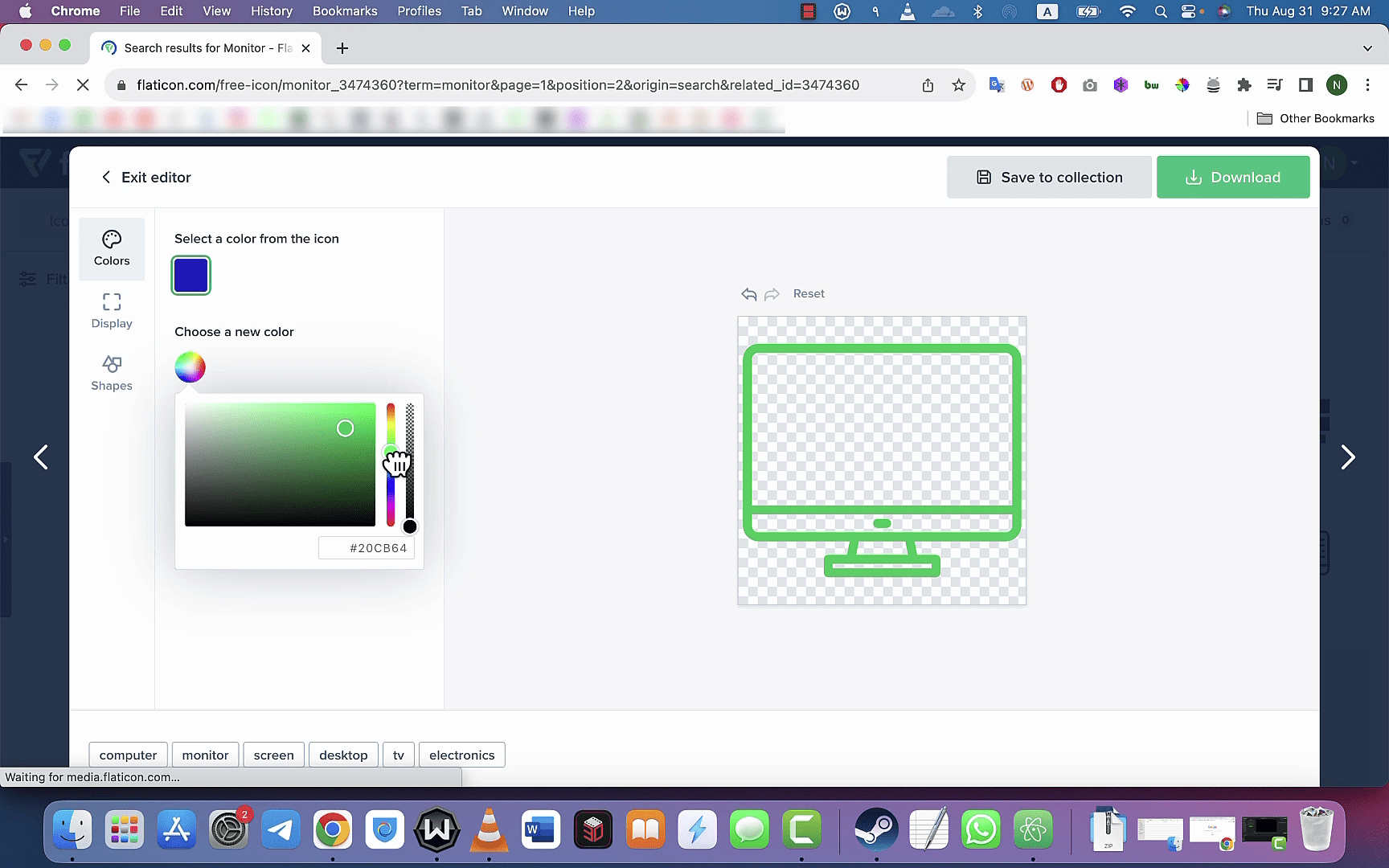Screen dimensions: 1389x868
Task: Go back in Chrome browser
Action: click(22, 84)
